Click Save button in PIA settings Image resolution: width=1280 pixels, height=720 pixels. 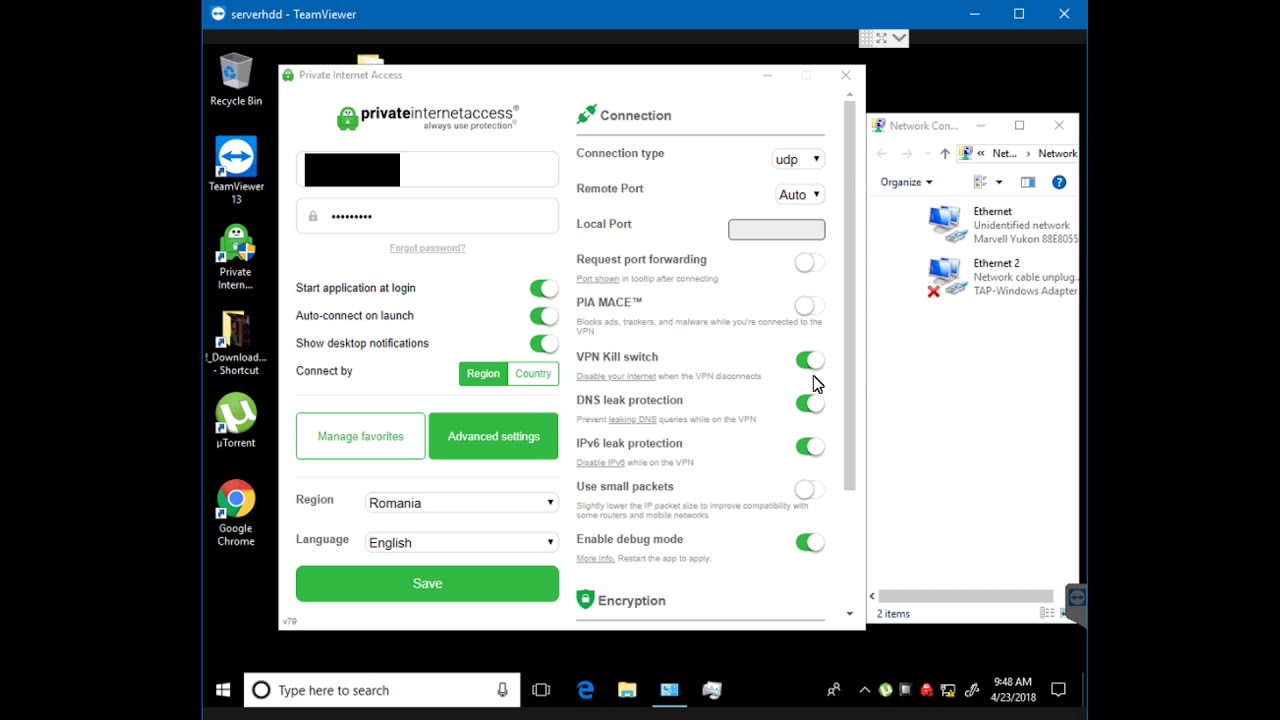tap(427, 584)
